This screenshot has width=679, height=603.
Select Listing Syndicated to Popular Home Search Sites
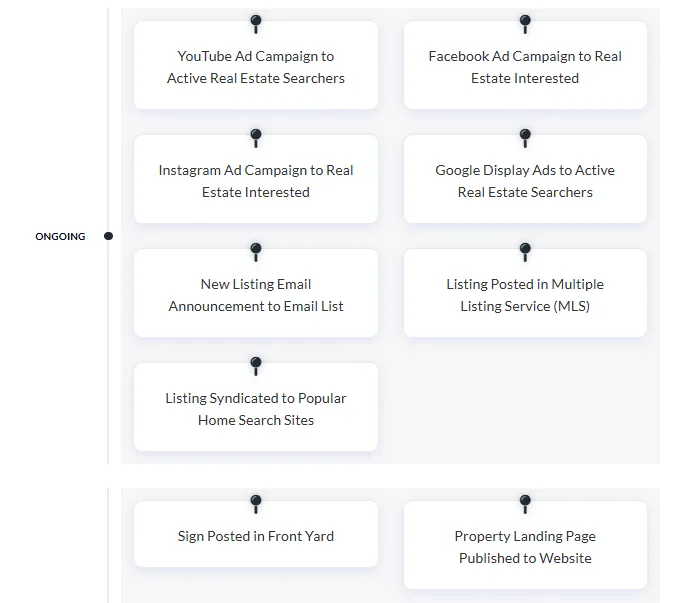[256, 407]
